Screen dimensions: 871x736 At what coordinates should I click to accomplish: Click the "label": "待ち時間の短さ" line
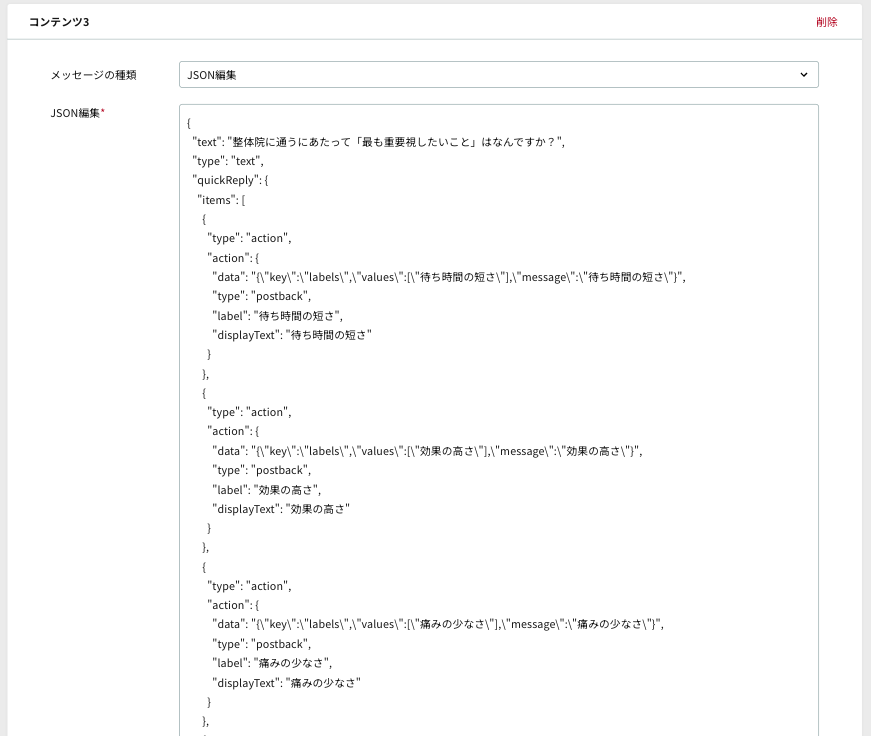coord(277,316)
